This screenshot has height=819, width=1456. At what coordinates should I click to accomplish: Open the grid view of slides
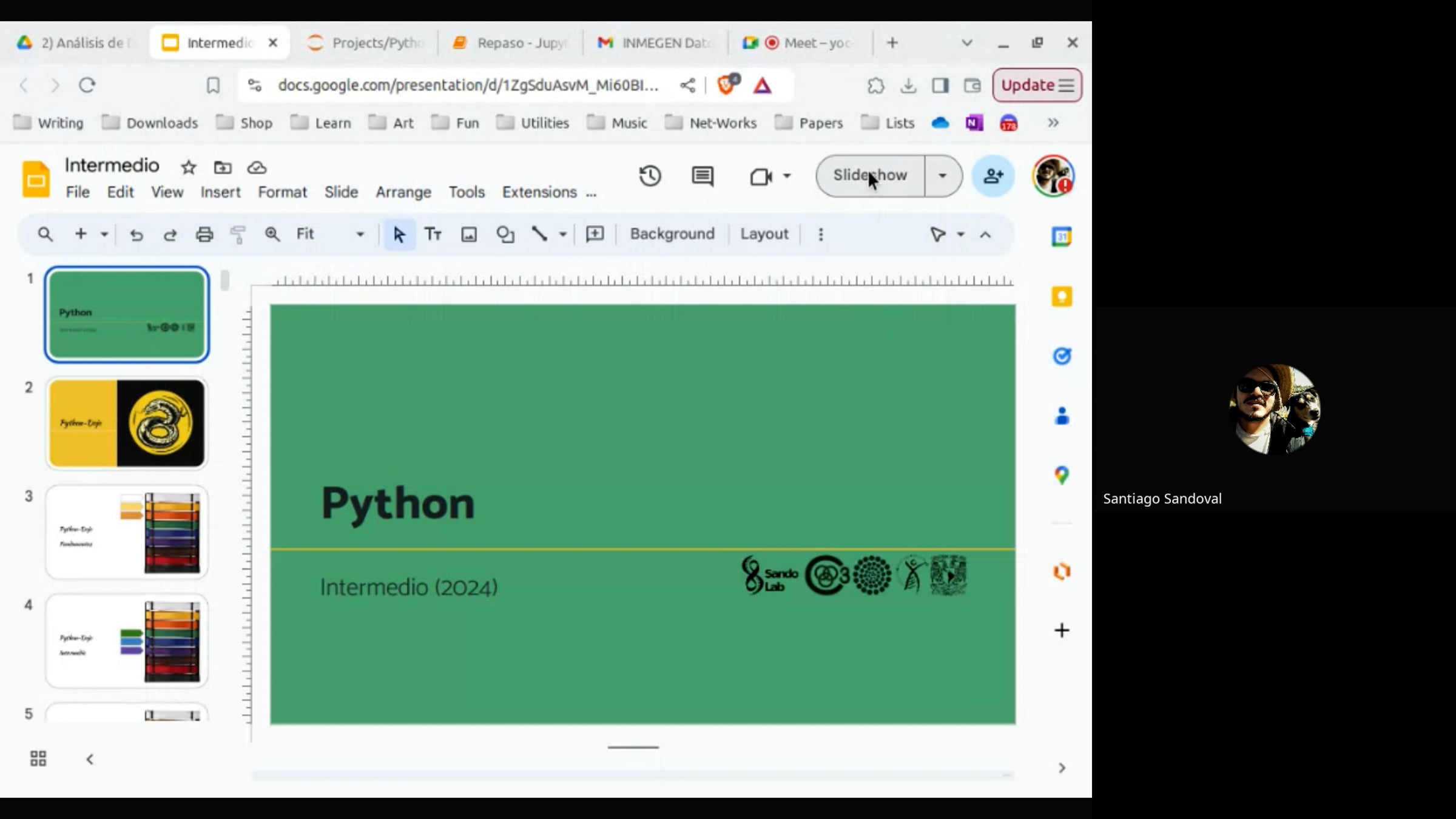[38, 758]
